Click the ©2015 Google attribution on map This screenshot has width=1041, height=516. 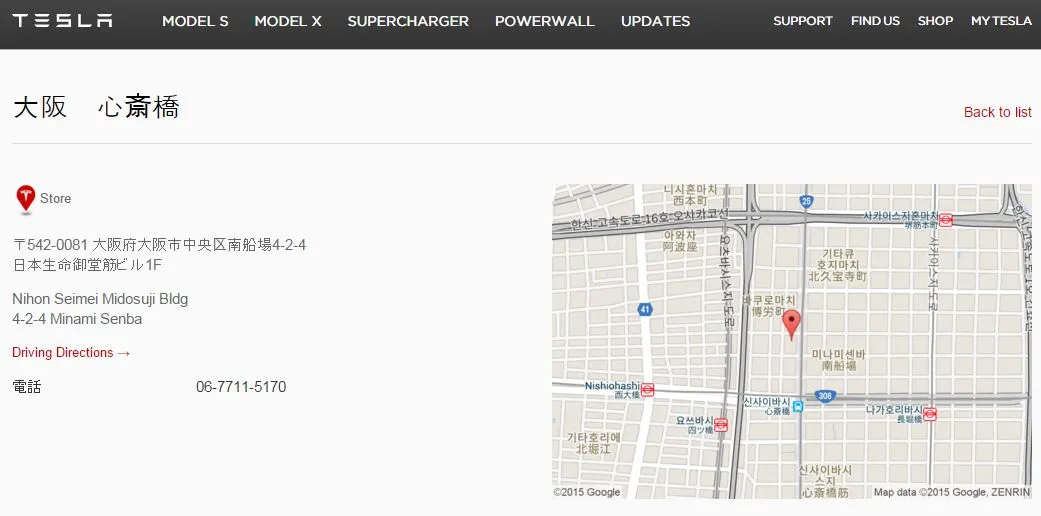pyautogui.click(x=587, y=492)
